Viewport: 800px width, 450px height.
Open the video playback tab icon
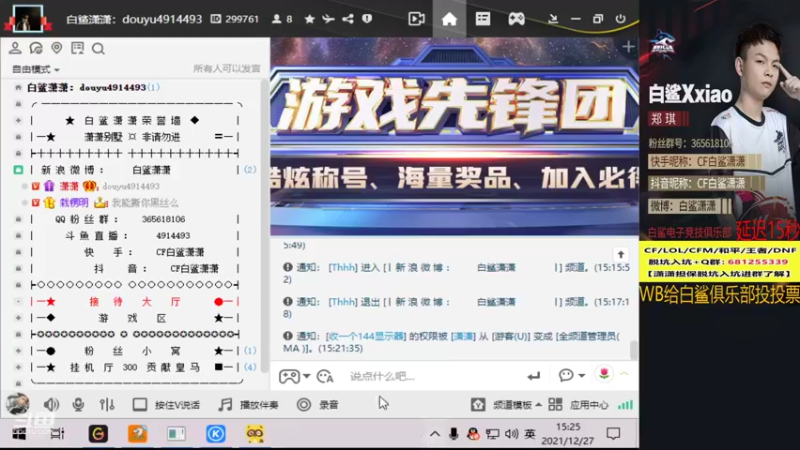tap(416, 19)
